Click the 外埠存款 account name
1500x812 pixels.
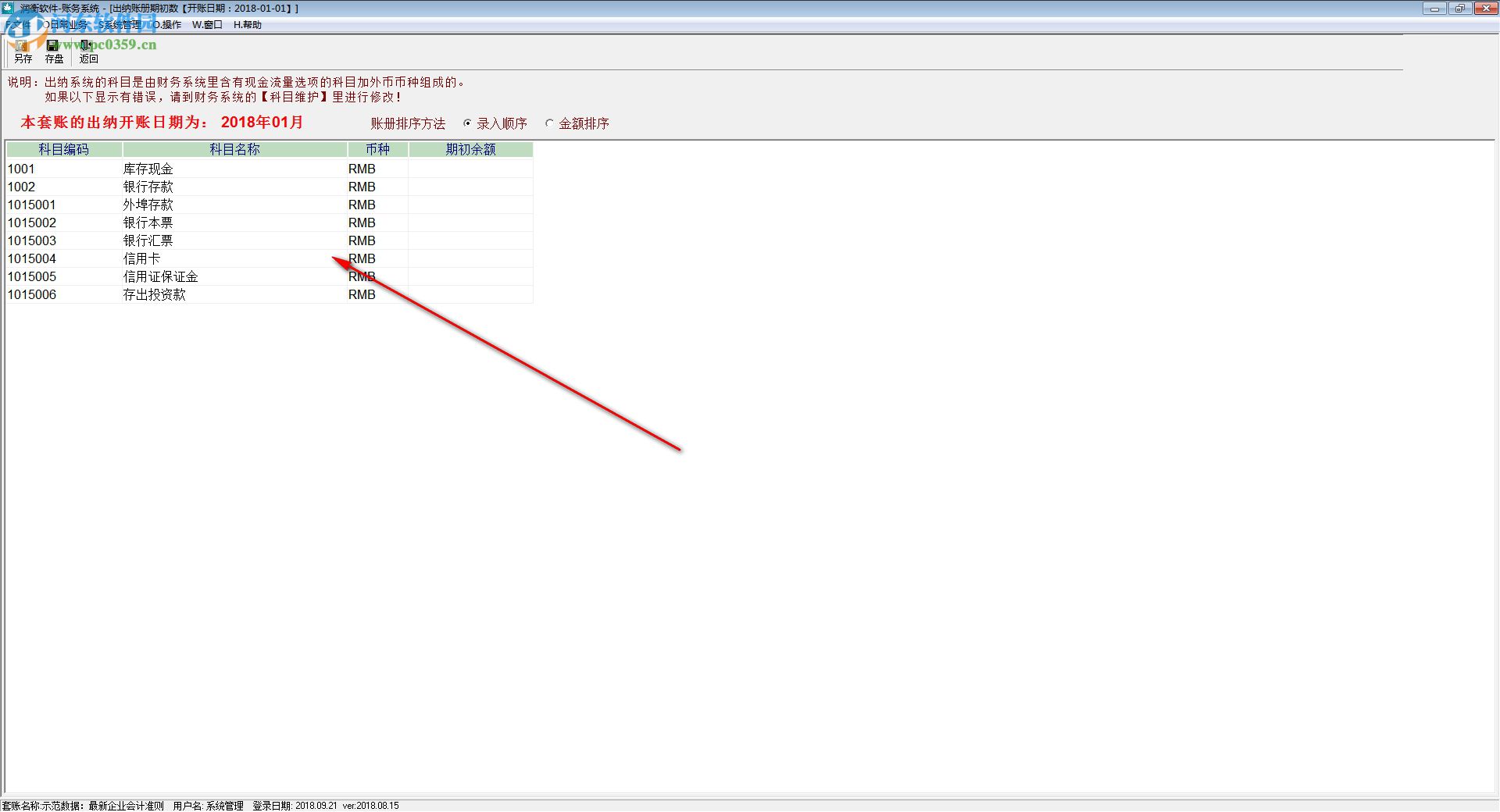[x=148, y=205]
